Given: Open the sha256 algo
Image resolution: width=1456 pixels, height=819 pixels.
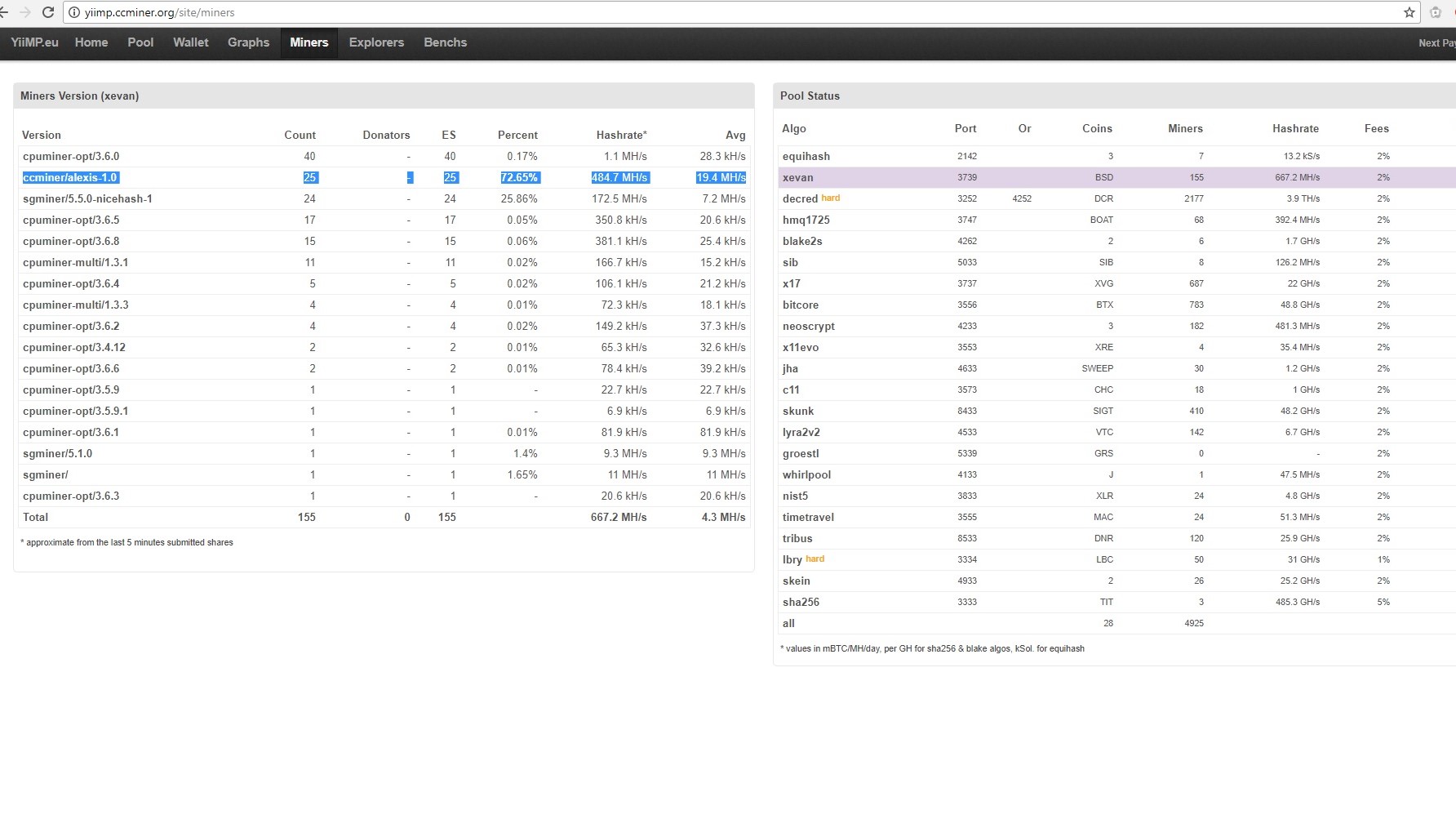Looking at the screenshot, I should pyautogui.click(x=801, y=602).
